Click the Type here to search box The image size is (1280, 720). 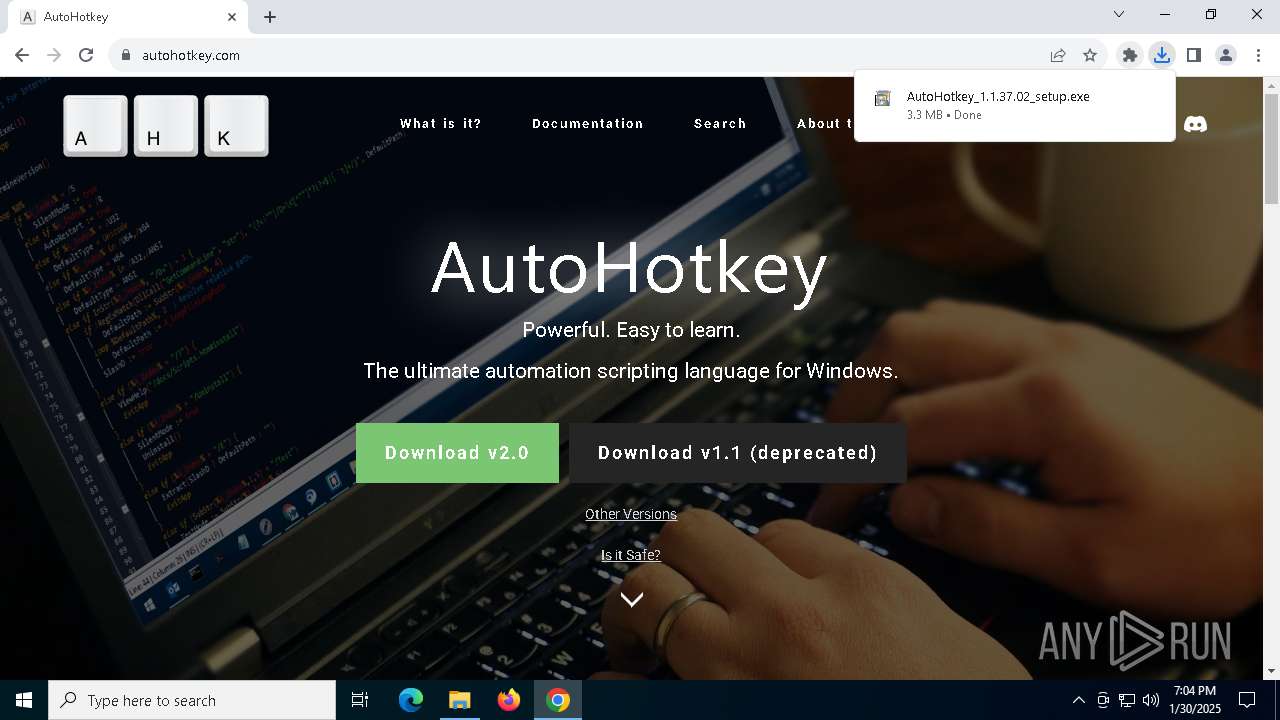pos(192,700)
